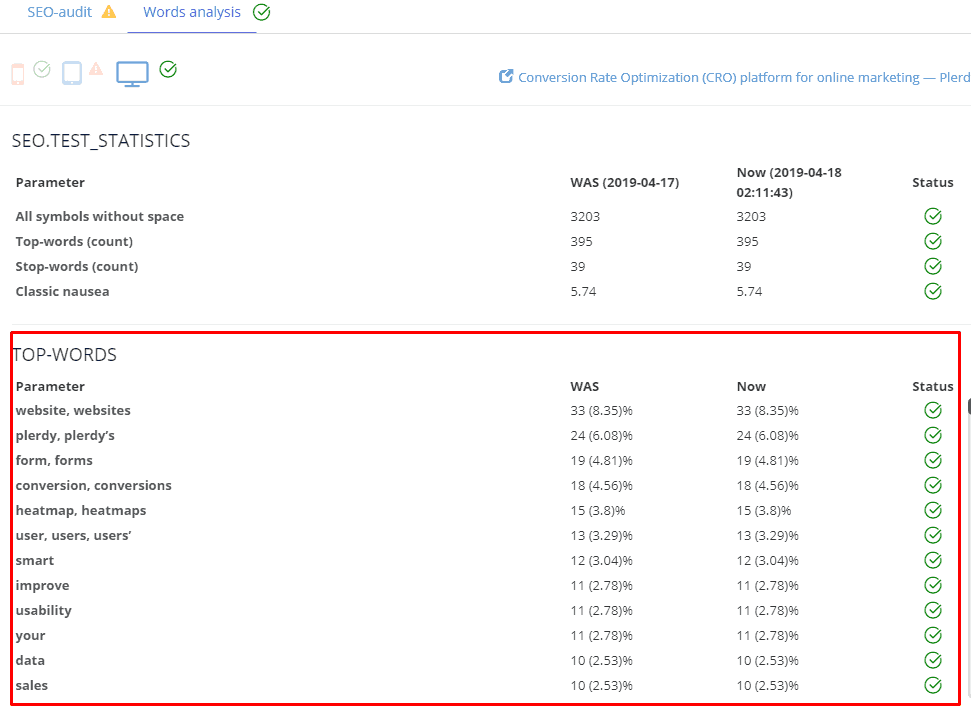
Task: Click the external link icon before Conversion Rate Optimization
Action: pos(506,76)
